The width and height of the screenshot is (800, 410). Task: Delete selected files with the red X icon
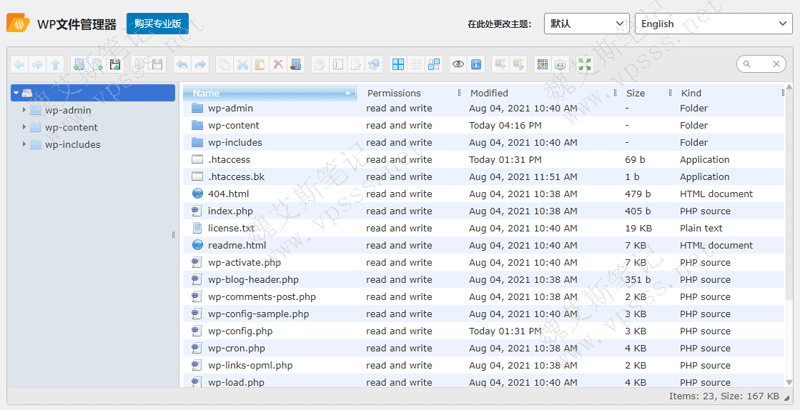click(x=278, y=64)
